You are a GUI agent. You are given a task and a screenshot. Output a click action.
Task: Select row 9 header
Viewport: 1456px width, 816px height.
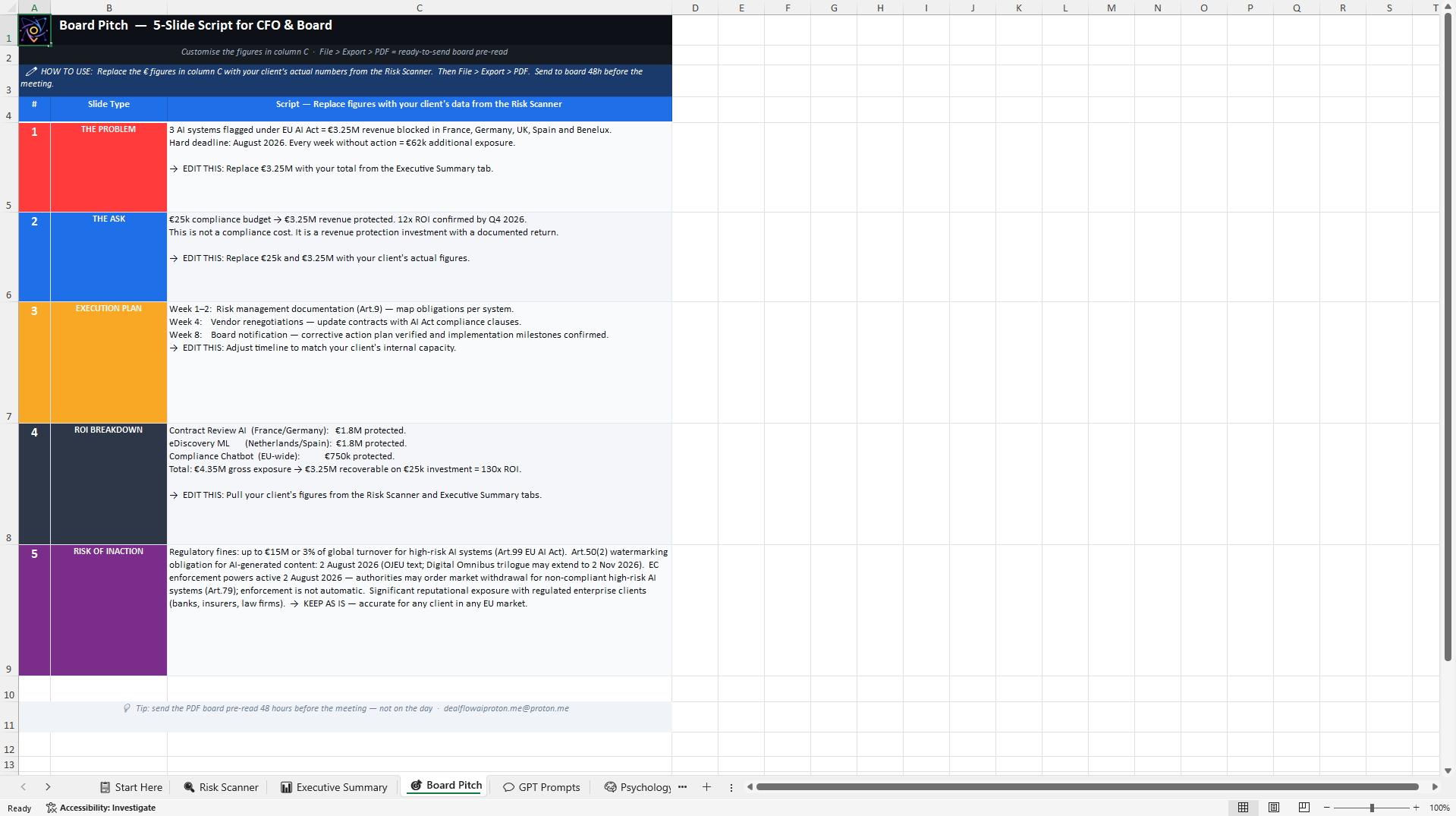click(9, 610)
